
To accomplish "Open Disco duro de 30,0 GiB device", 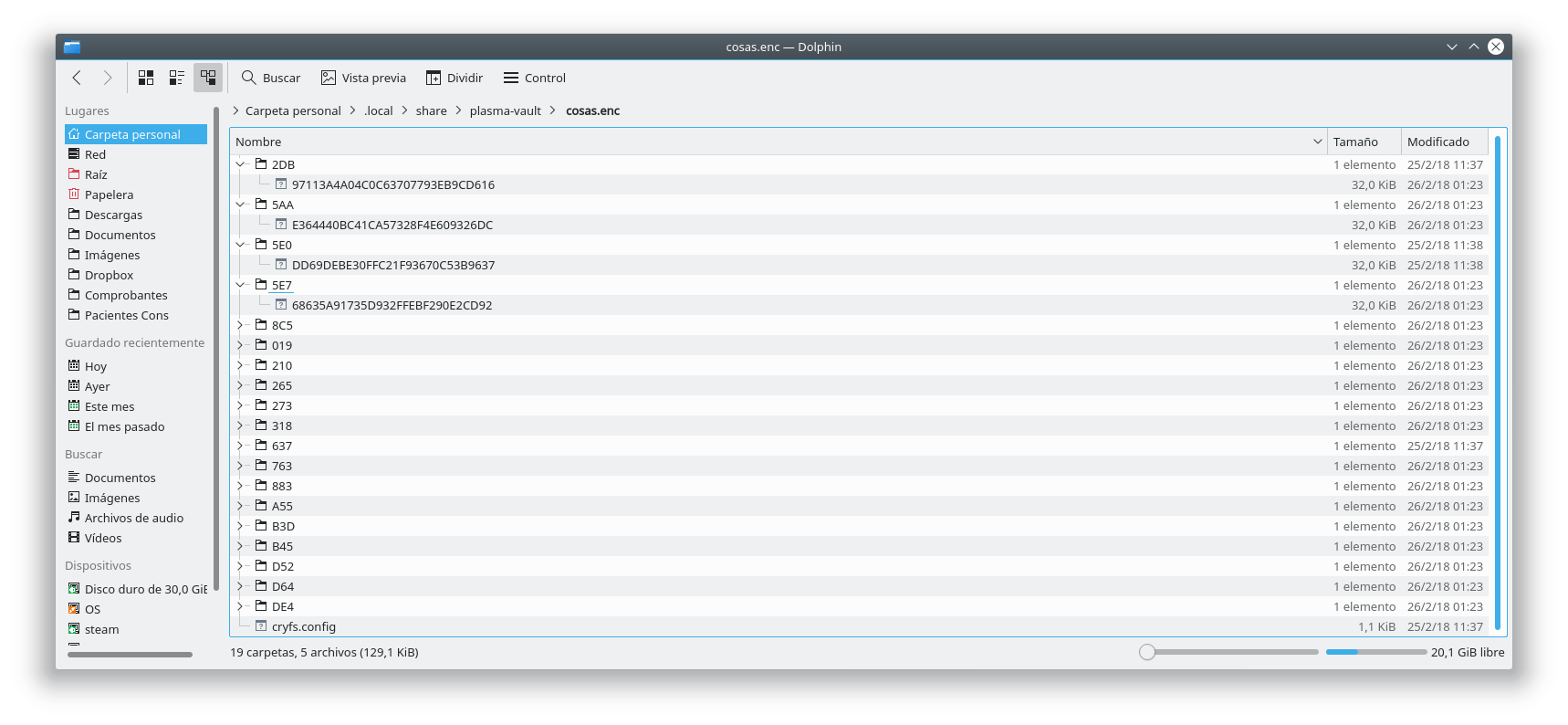I will click(136, 589).
